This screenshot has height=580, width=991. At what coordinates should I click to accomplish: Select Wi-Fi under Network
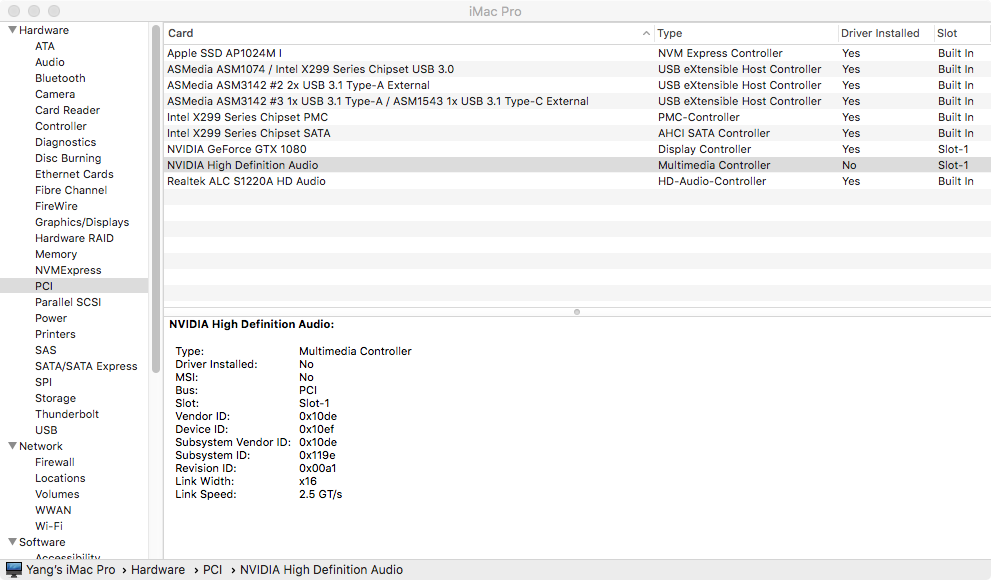coord(49,526)
